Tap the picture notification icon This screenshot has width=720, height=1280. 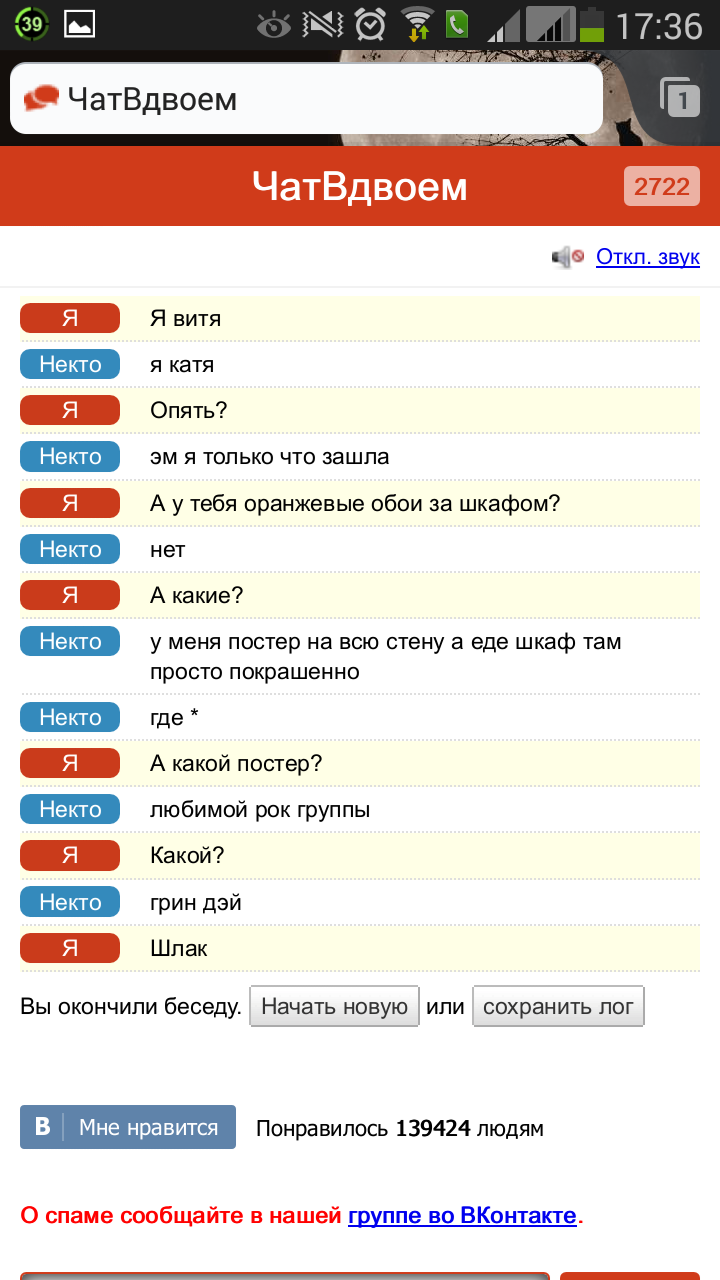(x=80, y=24)
